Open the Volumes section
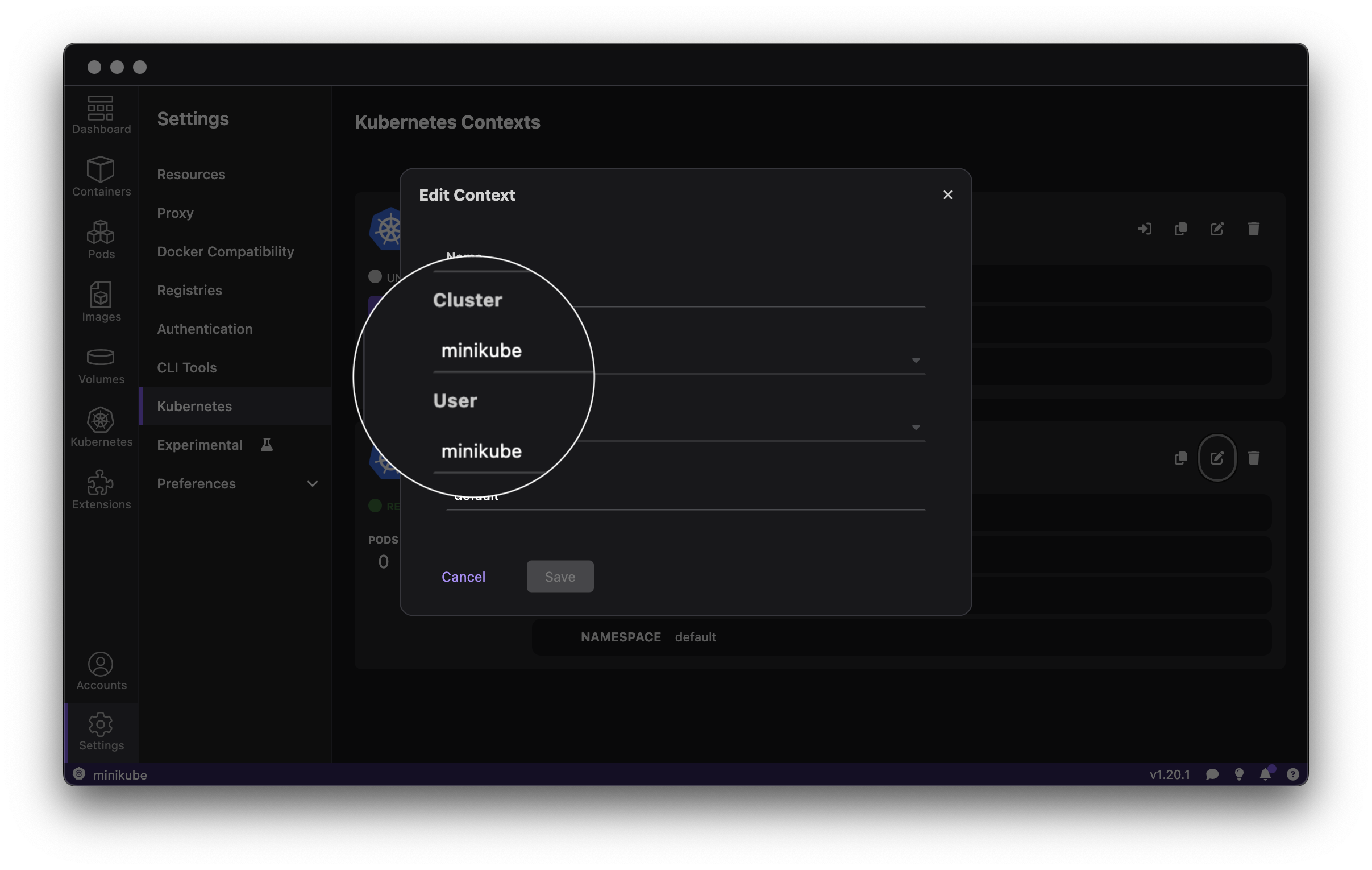This screenshot has width=1372, height=870. click(100, 365)
